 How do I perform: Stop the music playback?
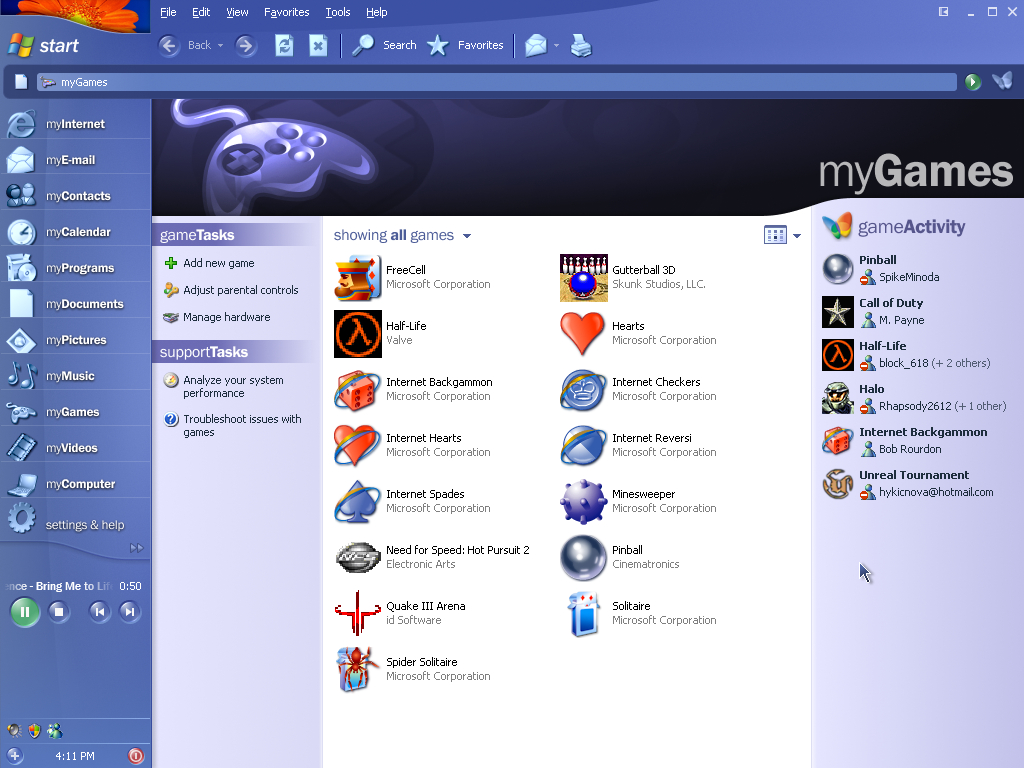pos(59,611)
